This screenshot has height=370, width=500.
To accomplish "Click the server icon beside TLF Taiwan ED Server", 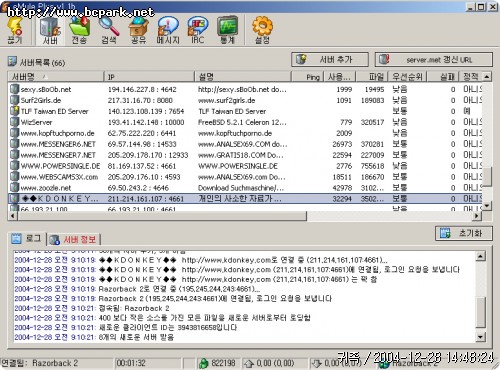I will [x=14, y=111].
